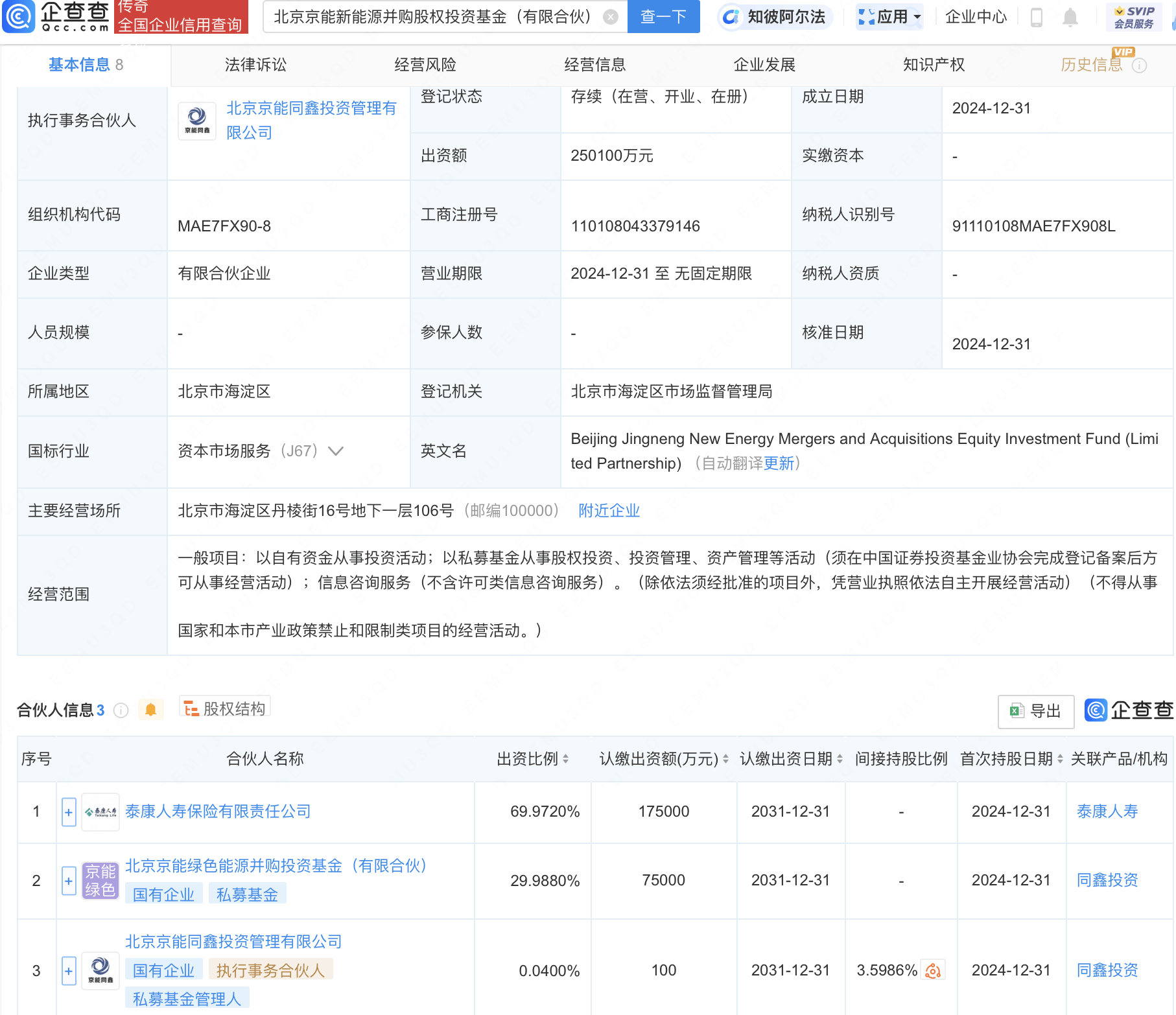Clear the search box with the X icon
1176x1015 pixels.
click(610, 17)
